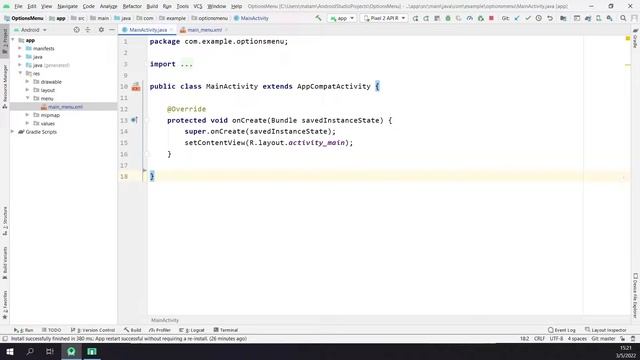Click the Profile app gauge icon

pyautogui.click(x=469, y=18)
